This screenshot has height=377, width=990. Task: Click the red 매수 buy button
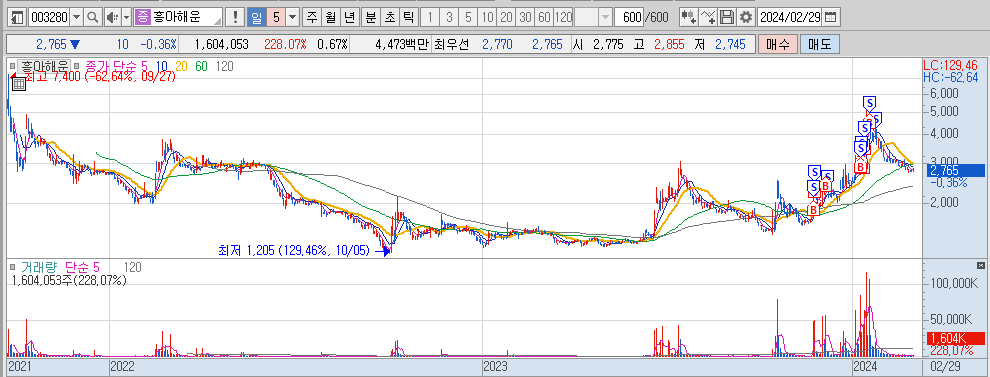[777, 44]
